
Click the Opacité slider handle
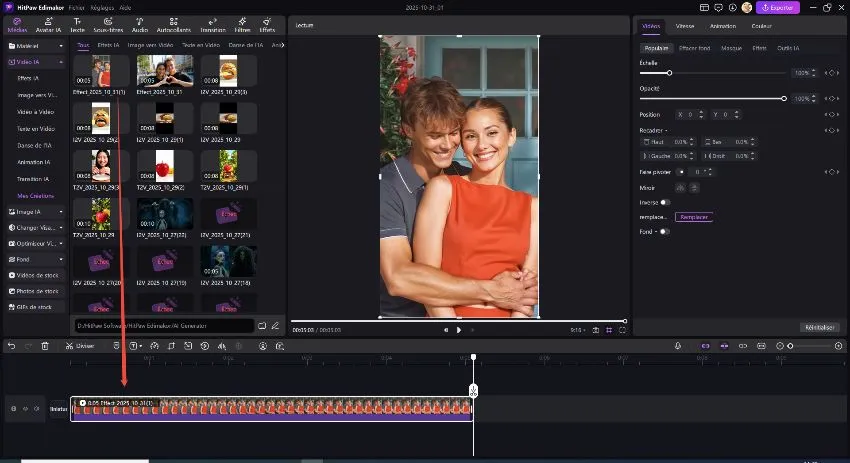click(x=784, y=98)
